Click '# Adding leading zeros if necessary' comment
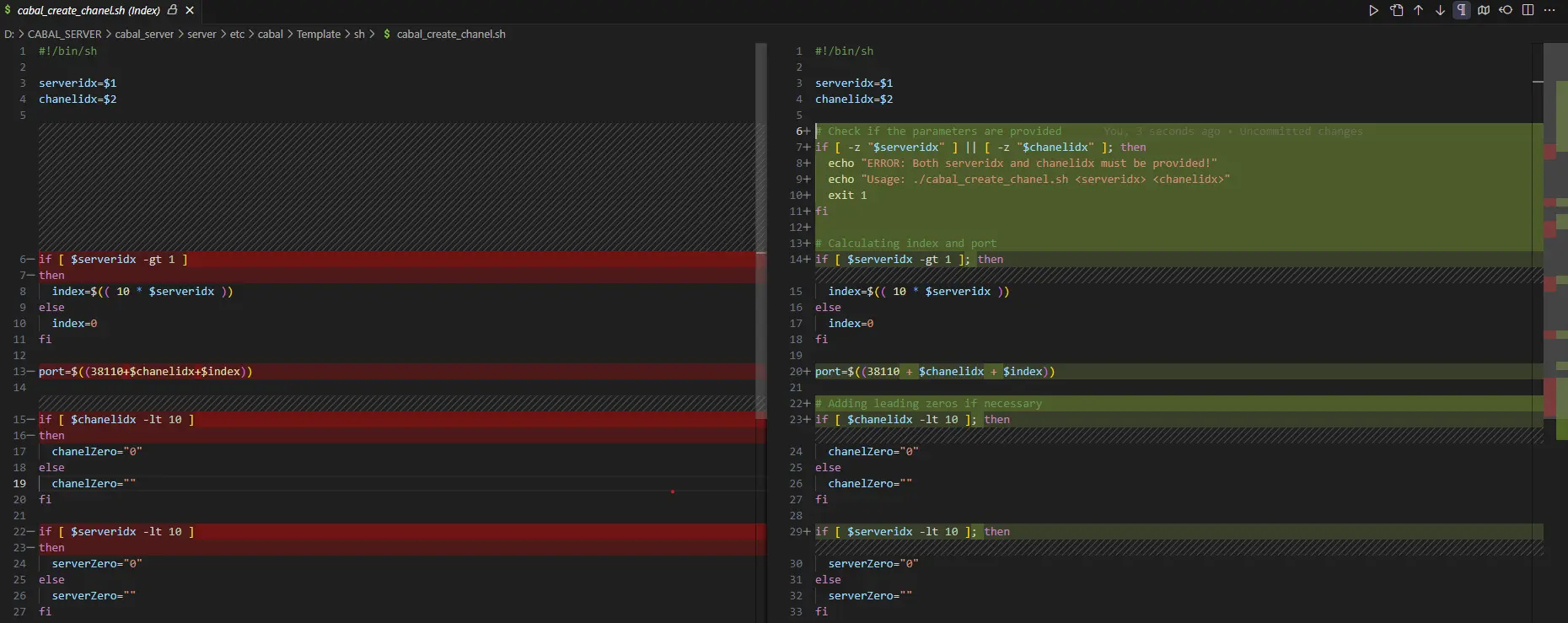This screenshot has width=1568, height=623. (928, 404)
